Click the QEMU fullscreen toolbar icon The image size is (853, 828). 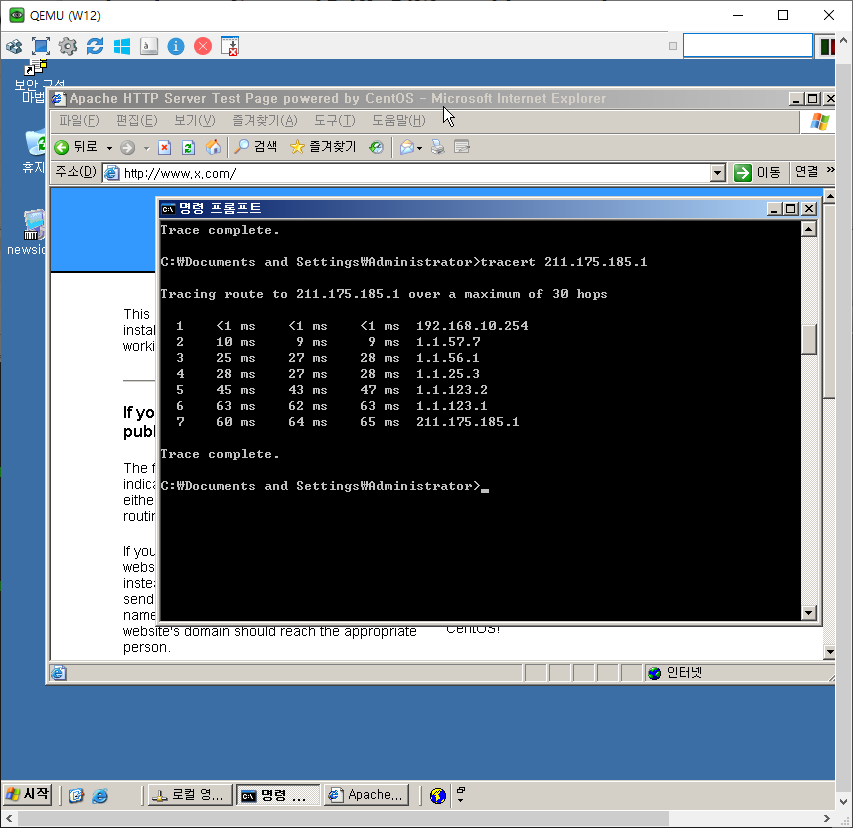tap(41, 46)
